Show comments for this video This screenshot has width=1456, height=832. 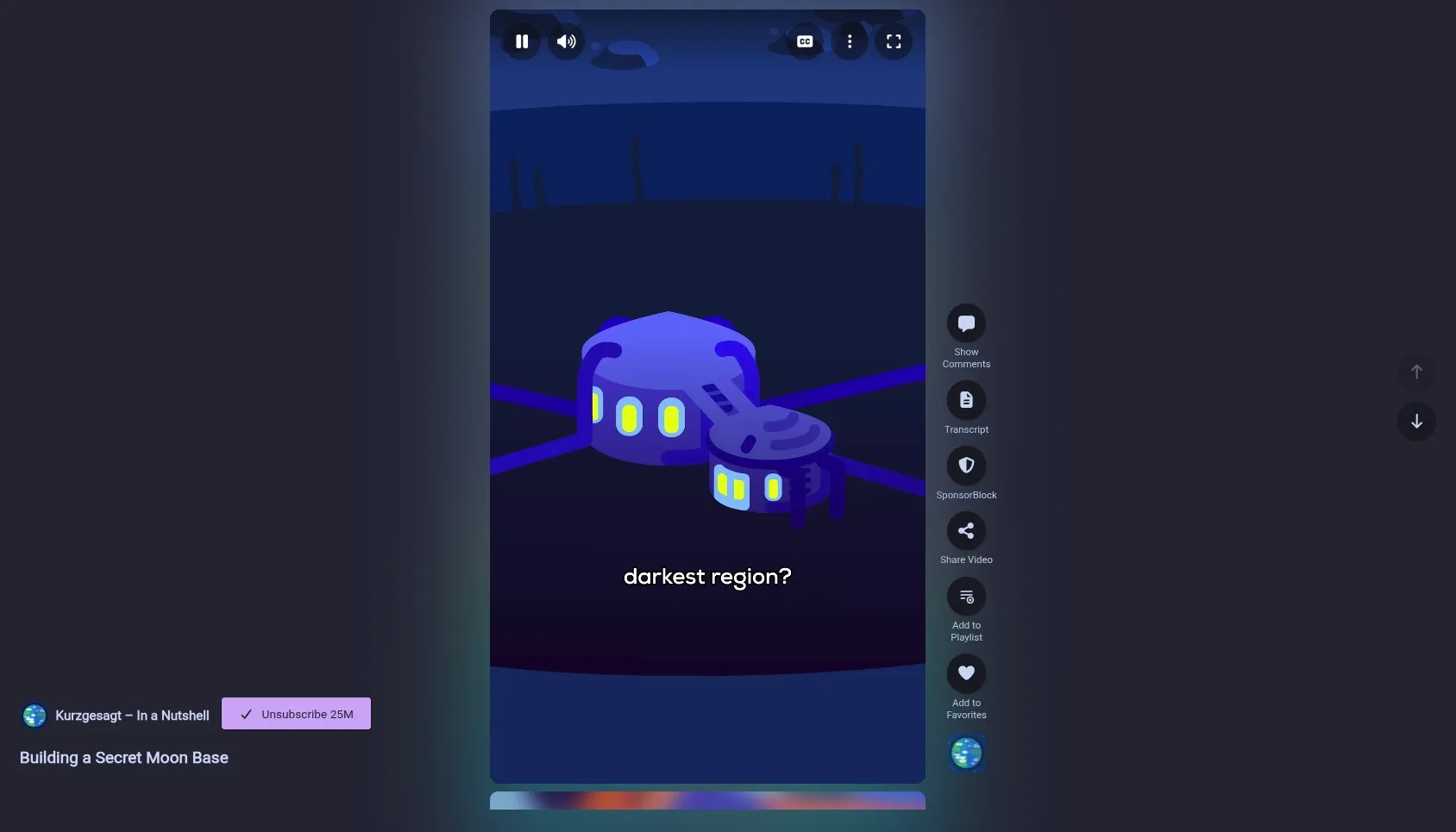click(x=966, y=324)
